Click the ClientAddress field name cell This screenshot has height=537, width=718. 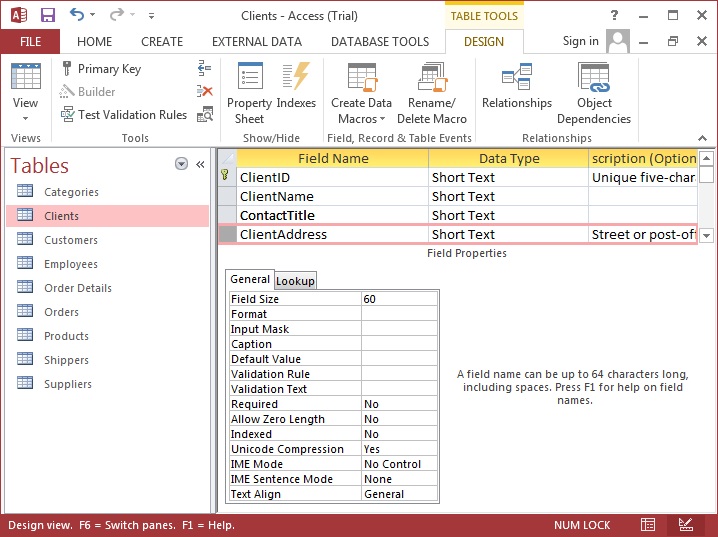(333, 234)
